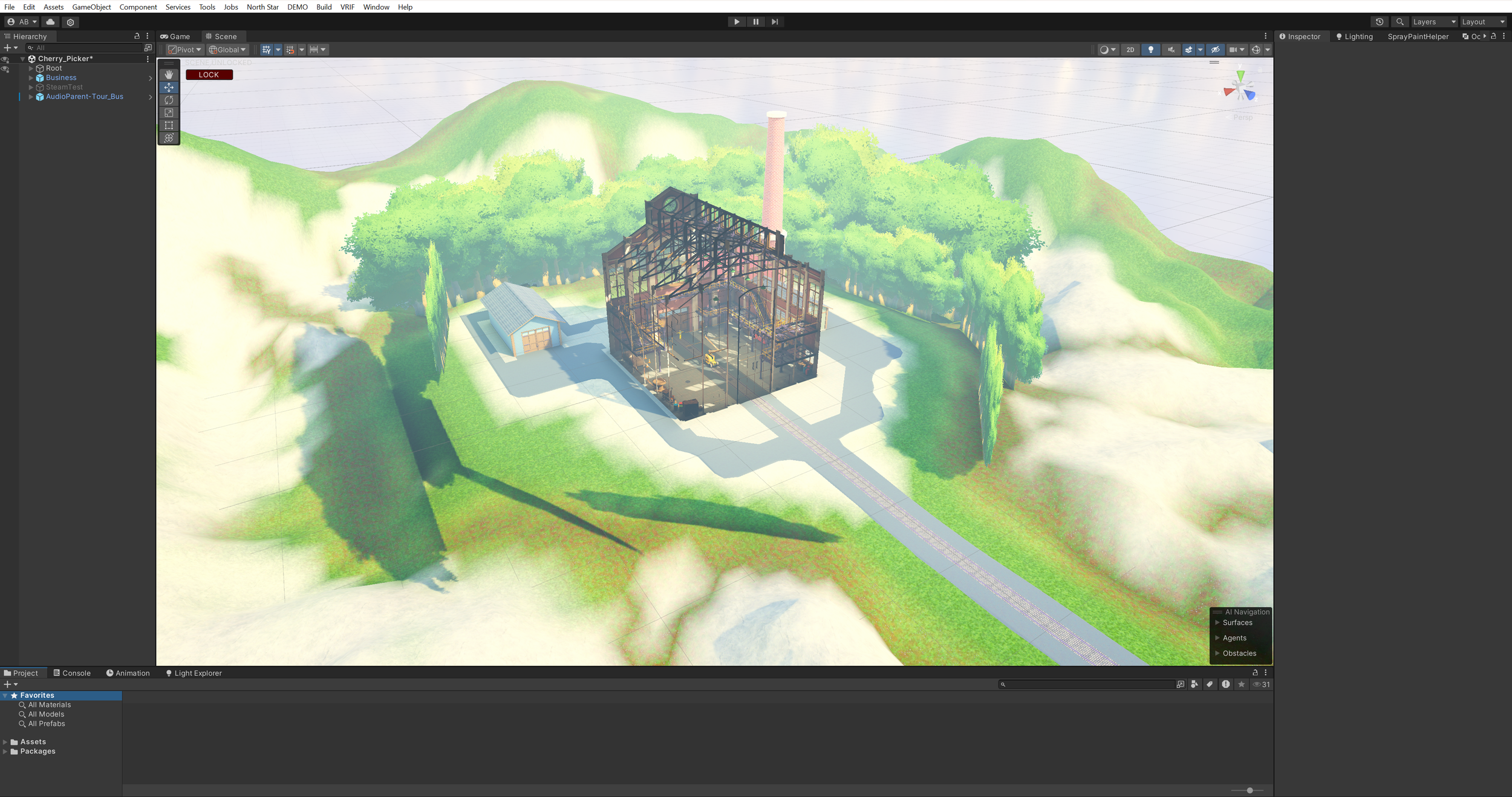Select the Hand view tool
The height and width of the screenshot is (797, 1512).
coord(169,74)
